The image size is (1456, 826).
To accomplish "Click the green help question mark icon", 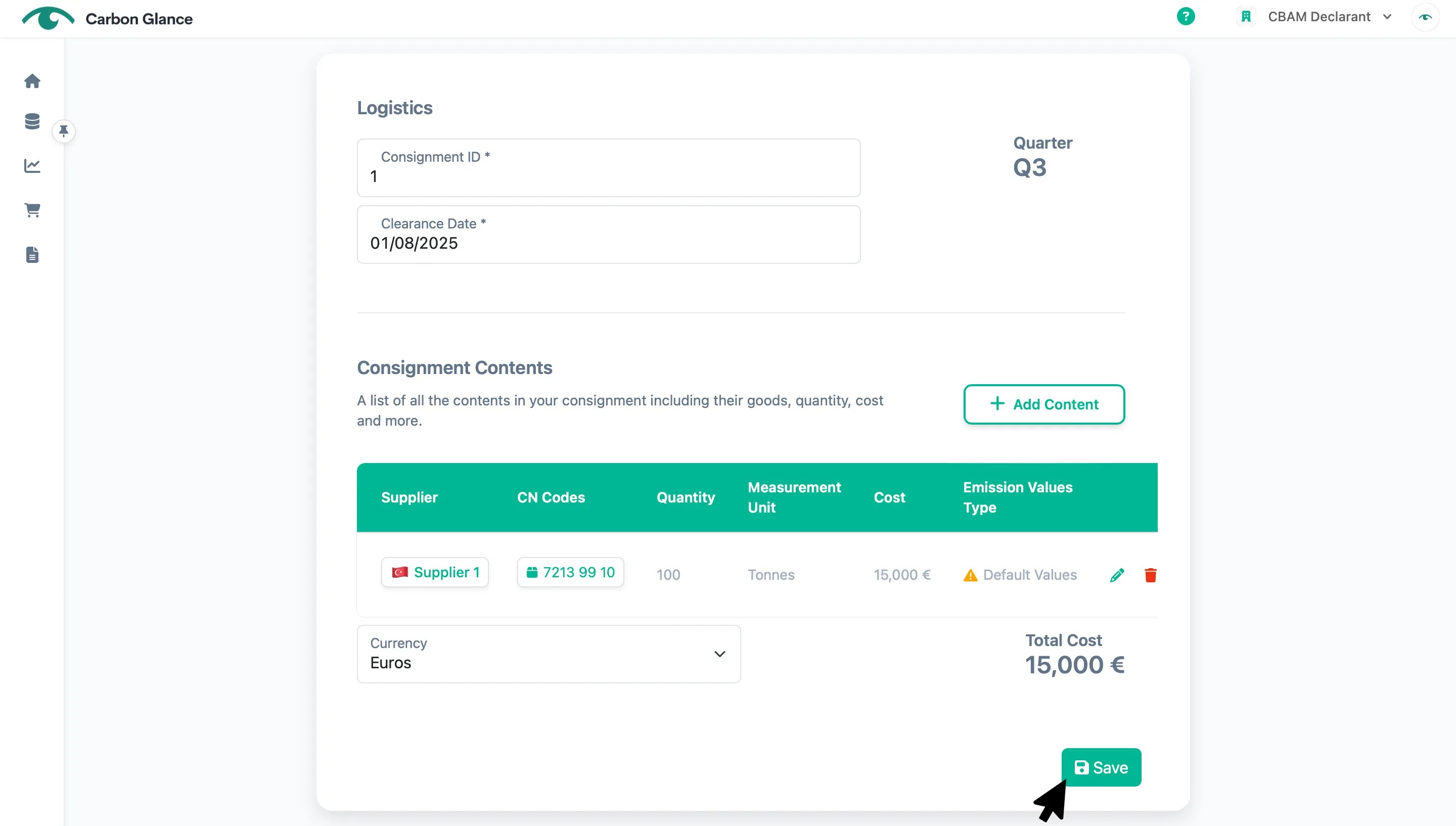I will [1186, 17].
